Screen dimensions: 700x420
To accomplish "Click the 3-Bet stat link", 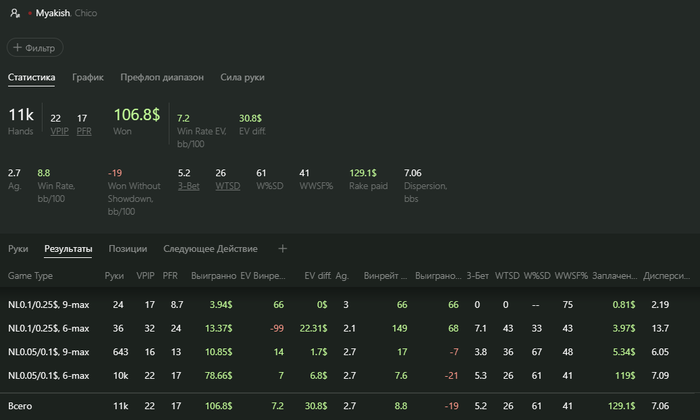I will tap(188, 186).
